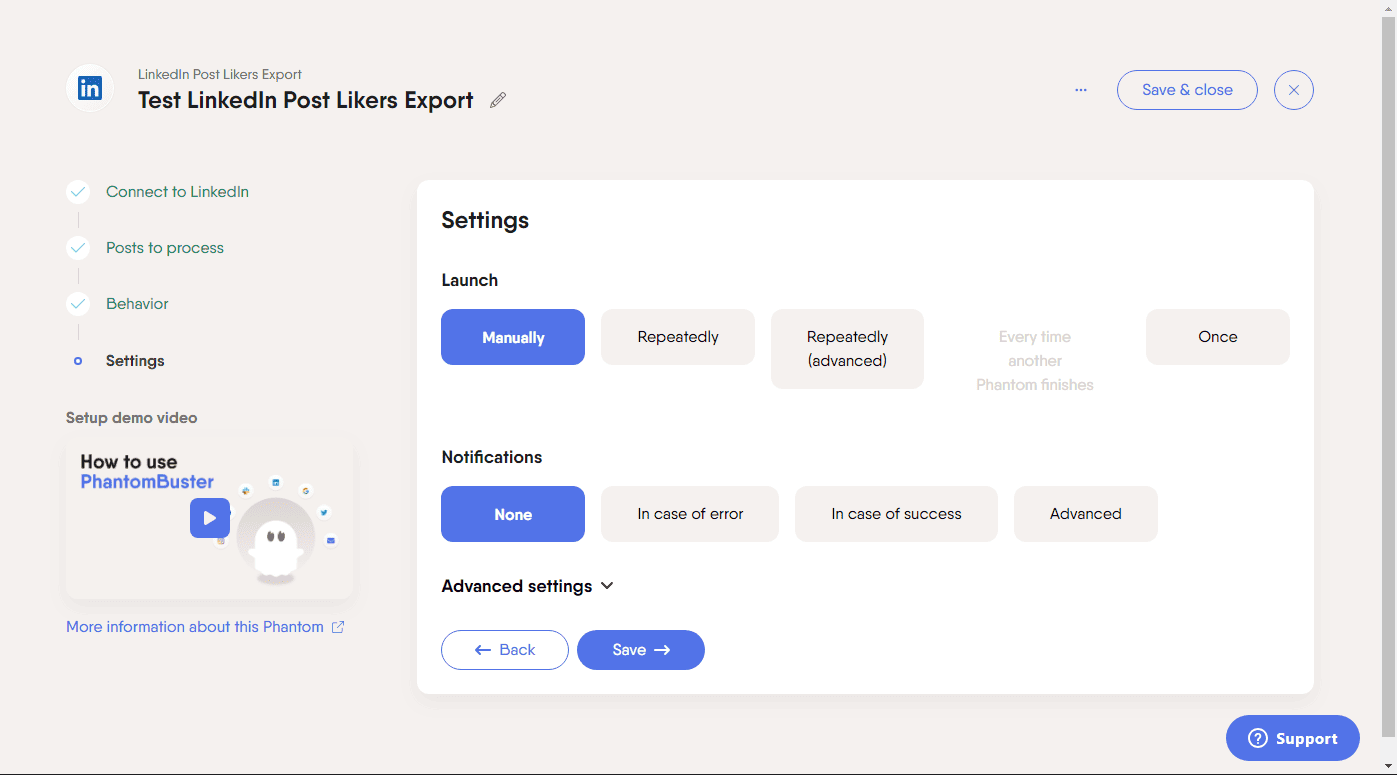Open the Support chat button
1397x775 pixels.
tap(1293, 738)
